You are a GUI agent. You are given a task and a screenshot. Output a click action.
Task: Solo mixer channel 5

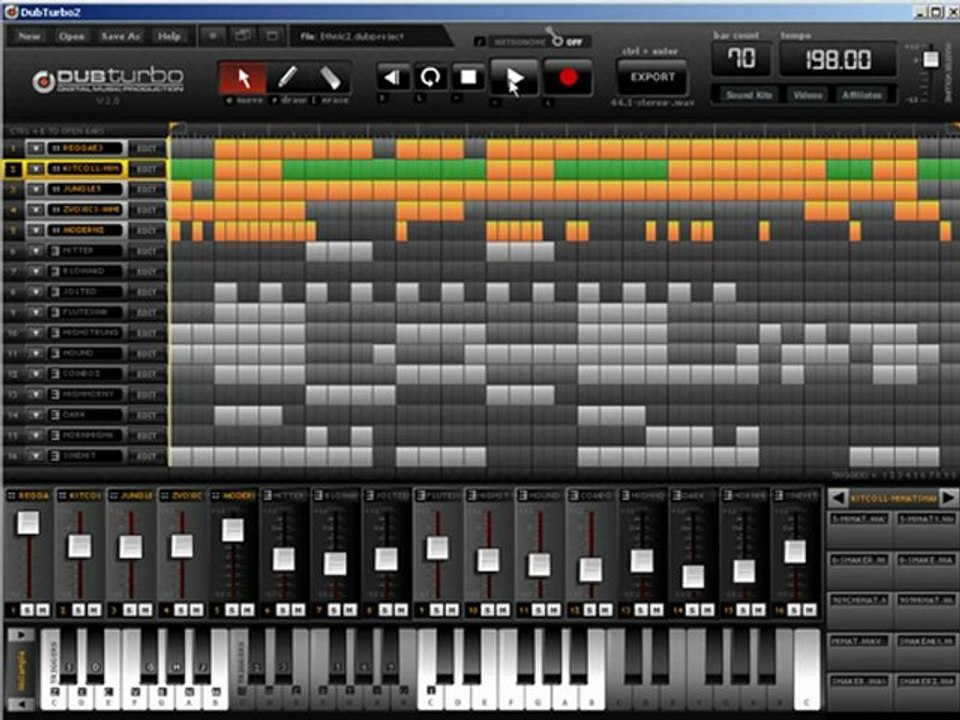tap(232, 610)
